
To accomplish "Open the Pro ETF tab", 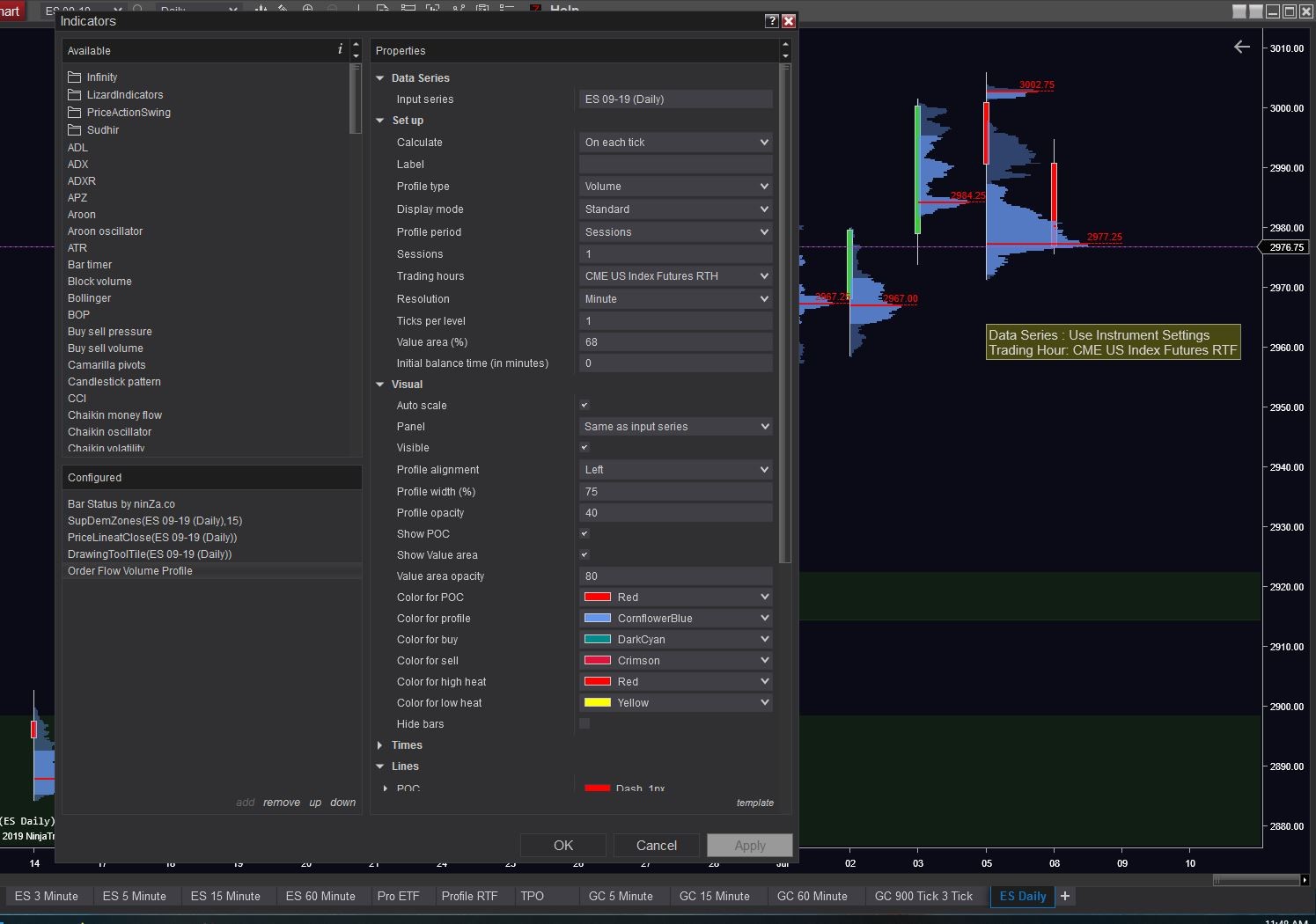I will (399, 896).
